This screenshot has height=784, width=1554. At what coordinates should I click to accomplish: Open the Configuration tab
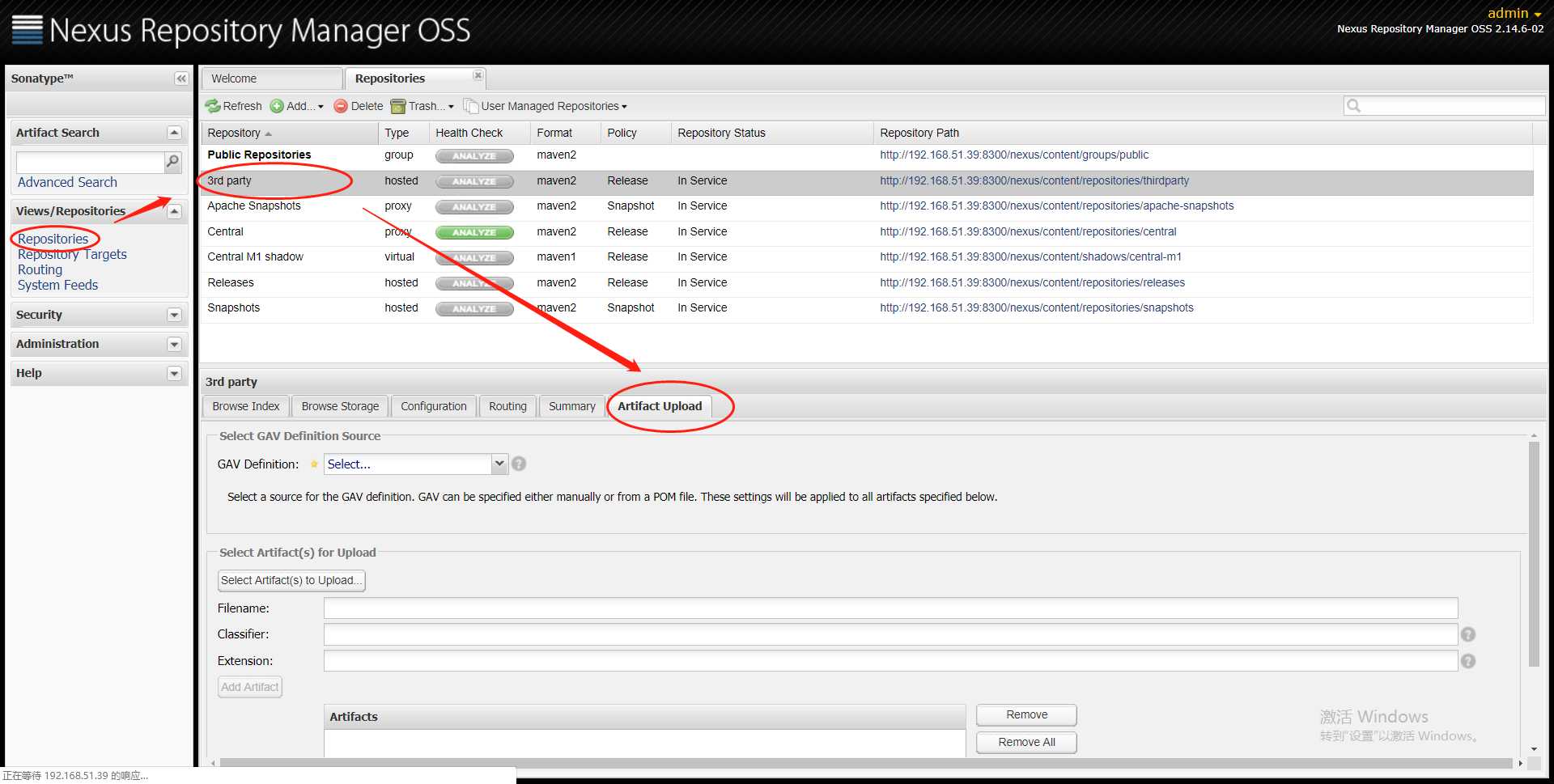click(434, 406)
